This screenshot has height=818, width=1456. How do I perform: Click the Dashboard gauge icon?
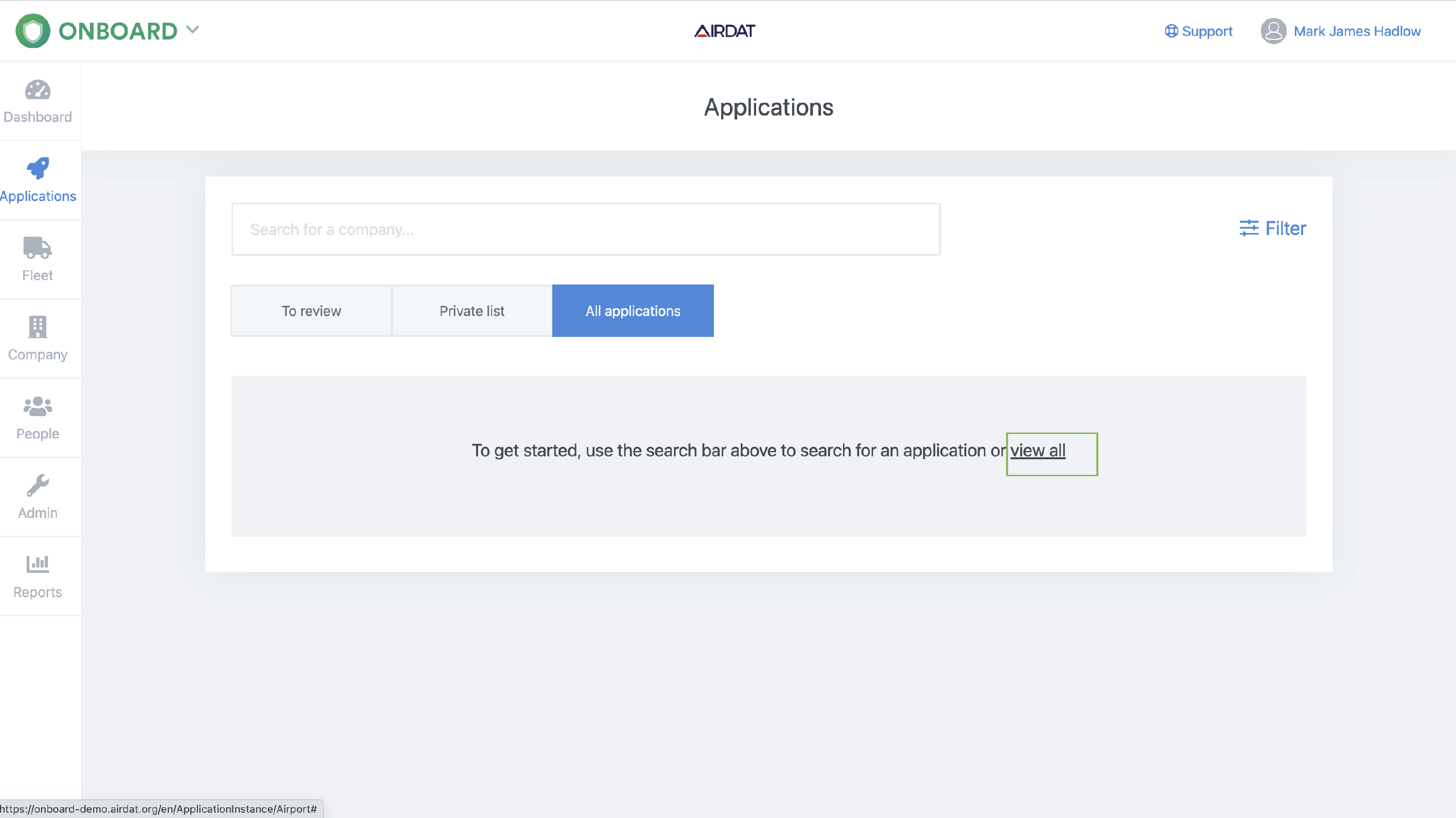[x=37, y=90]
